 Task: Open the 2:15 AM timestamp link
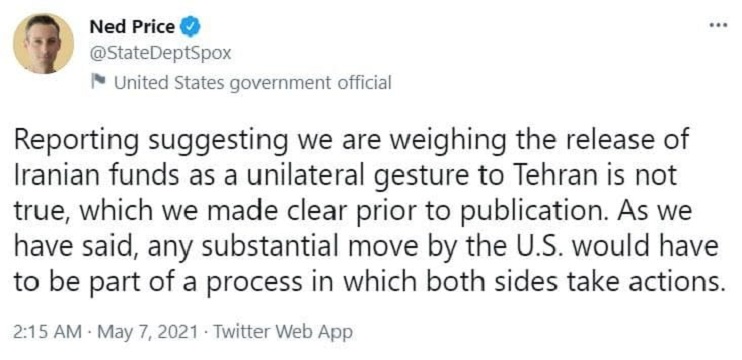pos(47,331)
